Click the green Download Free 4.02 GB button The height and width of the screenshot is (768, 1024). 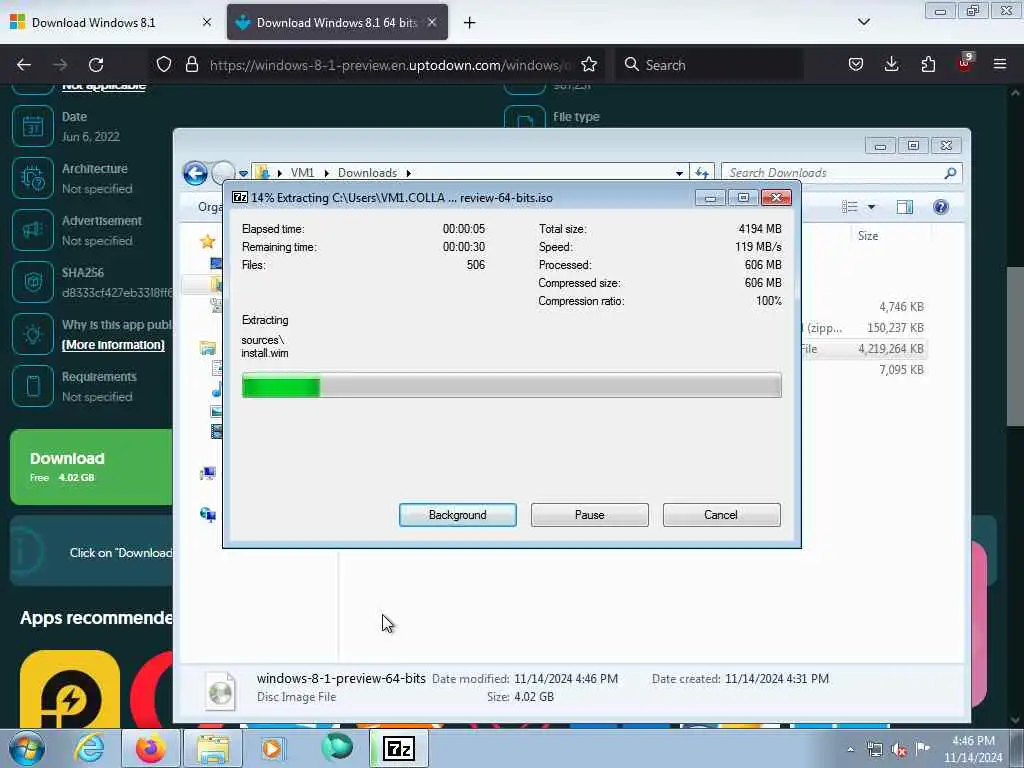91,467
